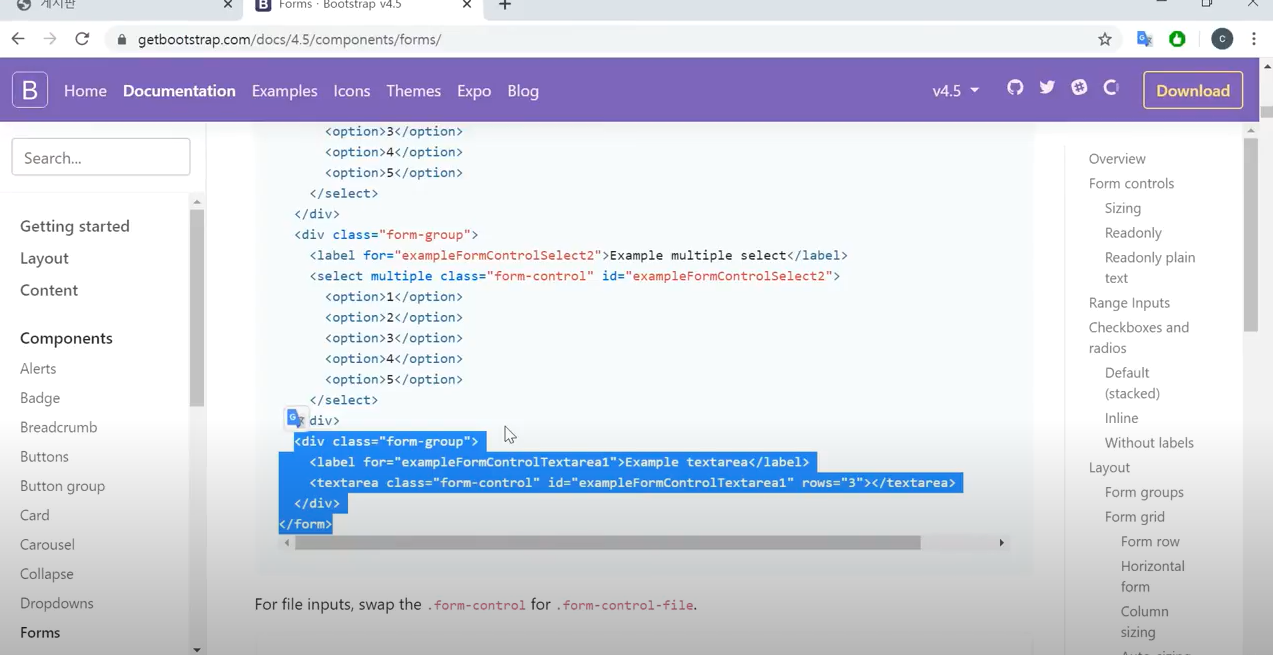This screenshot has height=655, width=1273.
Task: Collapse the Components sidebar section
Action: point(66,338)
